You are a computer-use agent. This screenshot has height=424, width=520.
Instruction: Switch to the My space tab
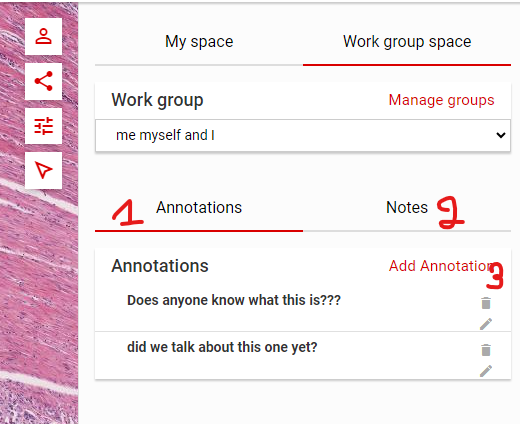pos(199,42)
